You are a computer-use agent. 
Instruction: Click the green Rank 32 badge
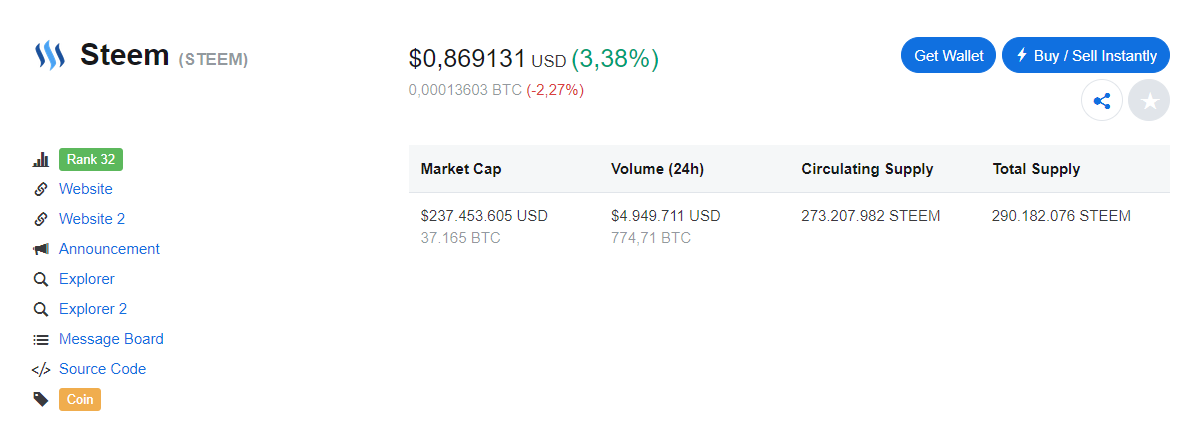(x=91, y=159)
